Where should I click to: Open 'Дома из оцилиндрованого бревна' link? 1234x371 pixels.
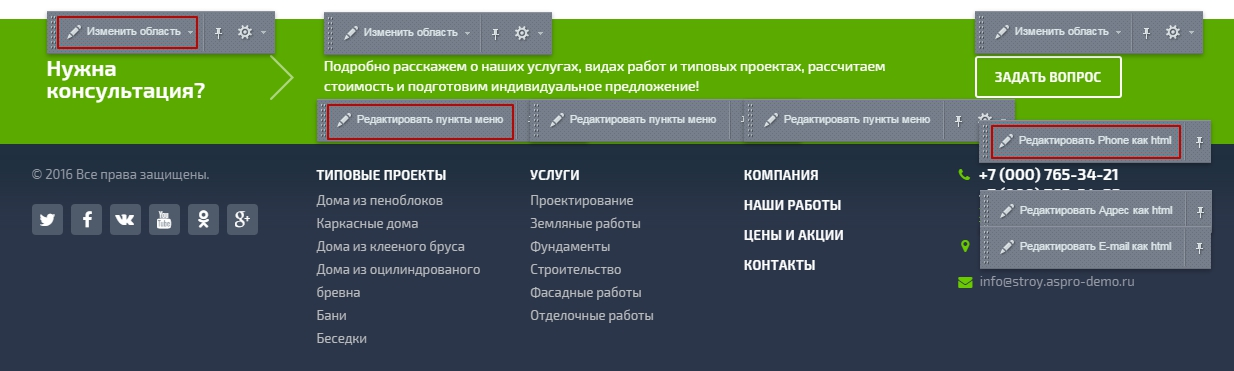pyautogui.click(x=398, y=281)
